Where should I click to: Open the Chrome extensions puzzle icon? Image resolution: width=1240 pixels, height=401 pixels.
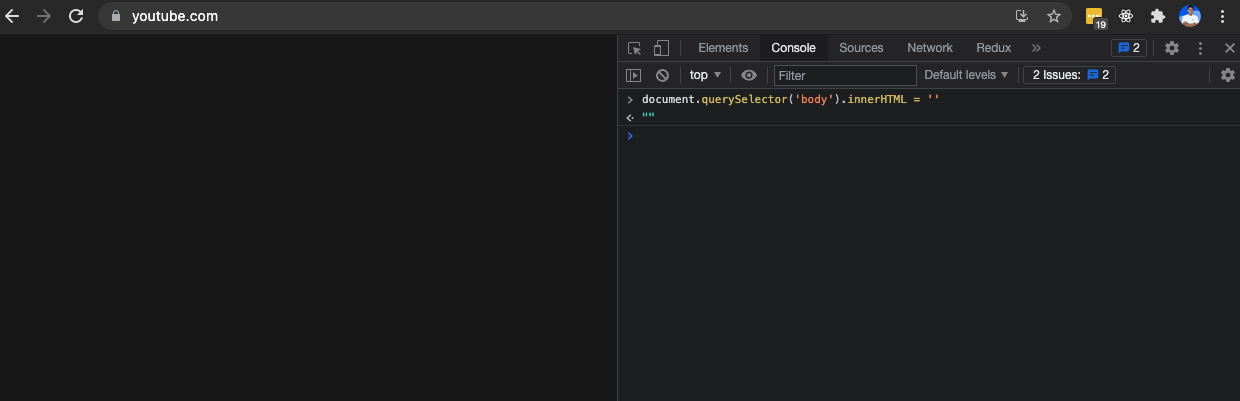pos(1158,16)
